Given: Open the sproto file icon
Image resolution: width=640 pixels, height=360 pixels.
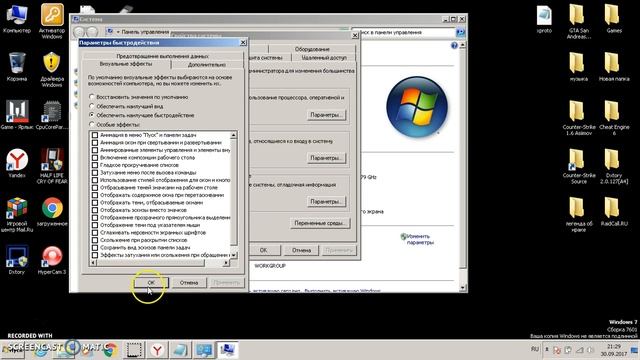Looking at the screenshot, I should (x=544, y=19).
